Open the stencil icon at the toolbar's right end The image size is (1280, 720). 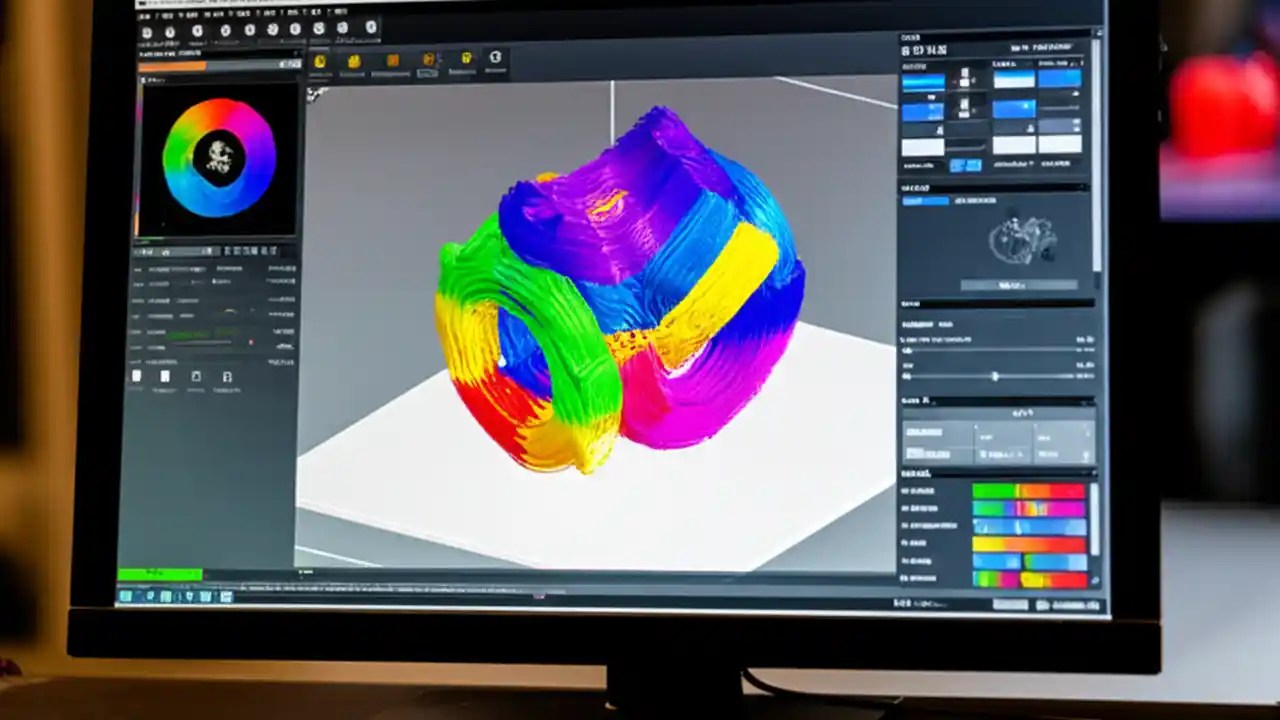(x=494, y=62)
